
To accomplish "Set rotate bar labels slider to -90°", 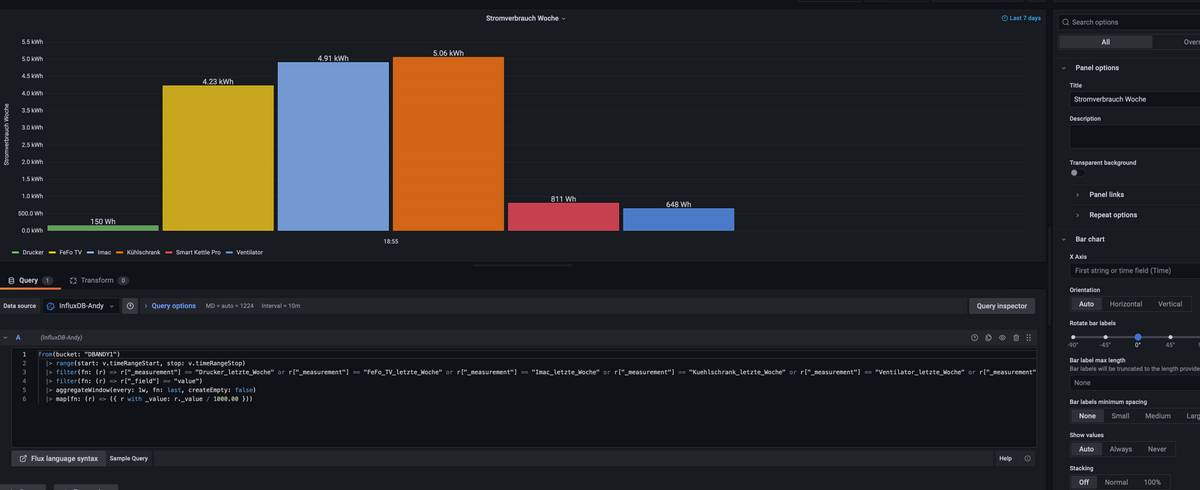I will click(x=1072, y=337).
